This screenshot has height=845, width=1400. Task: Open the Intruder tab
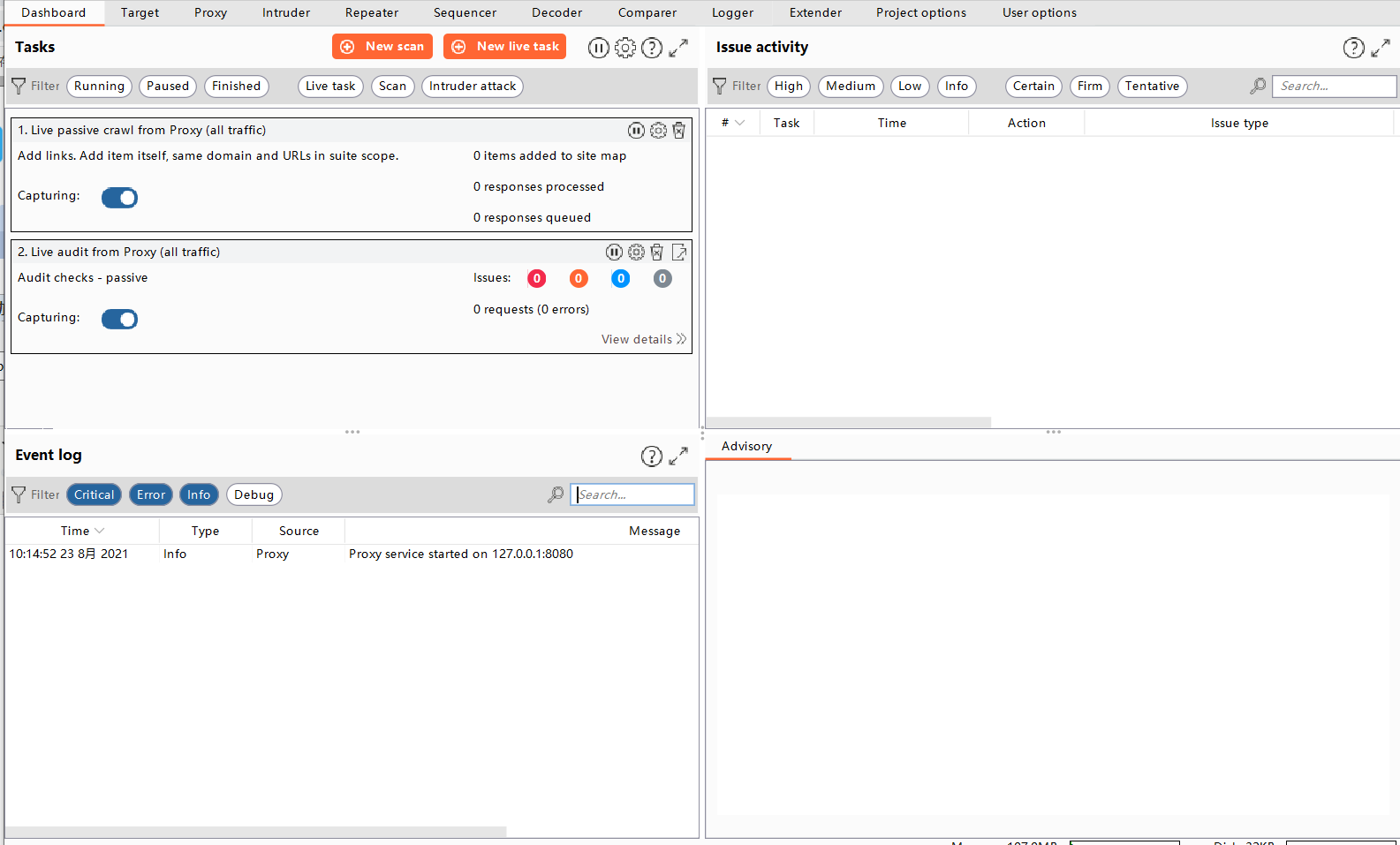click(286, 13)
